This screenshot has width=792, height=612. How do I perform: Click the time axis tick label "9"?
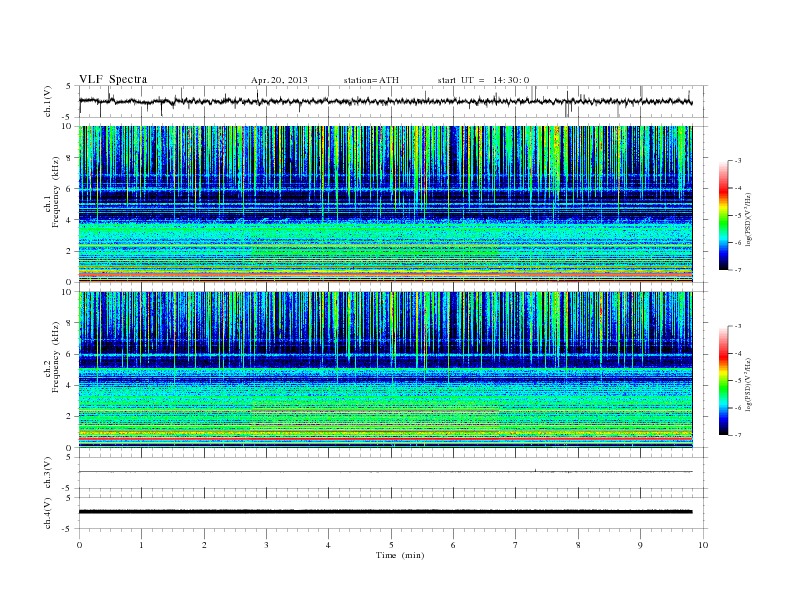640,545
